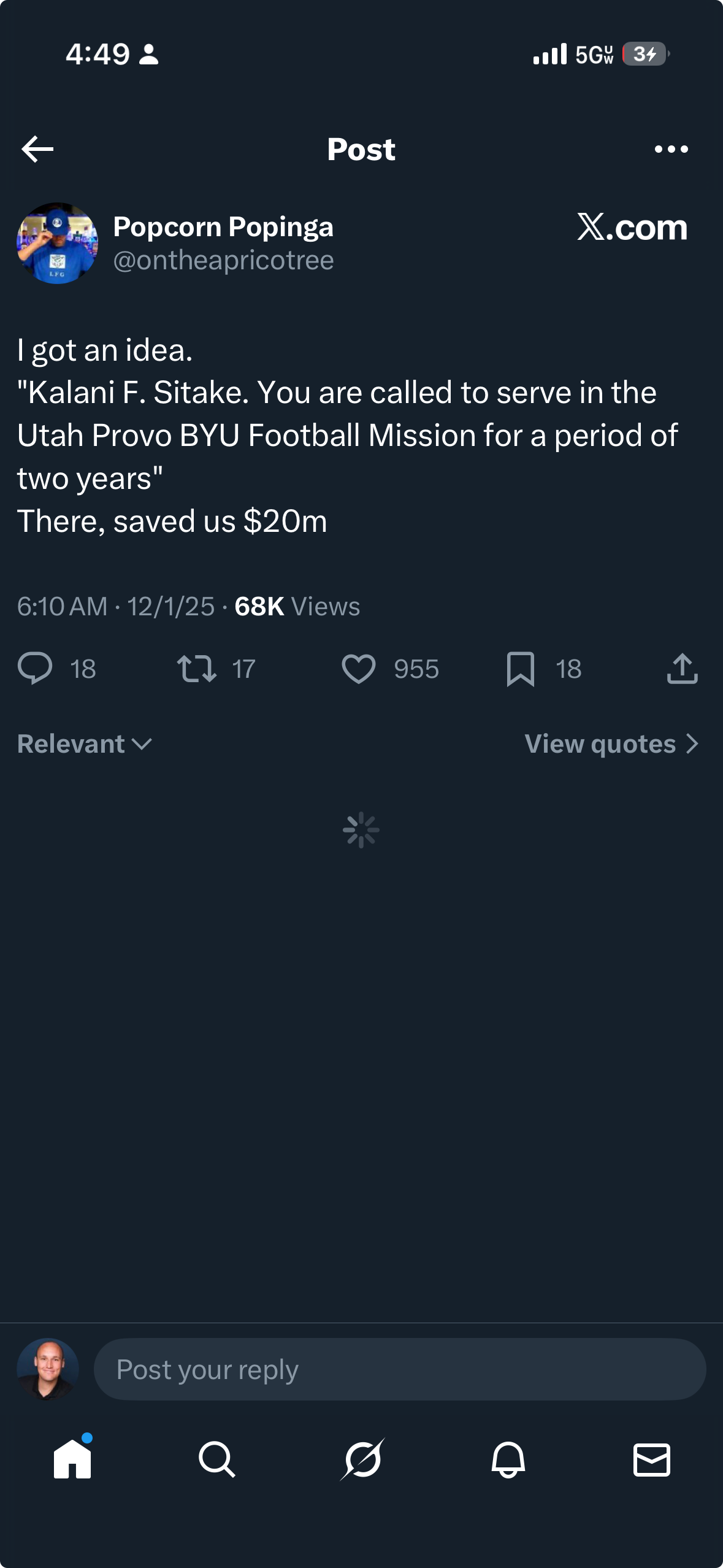Expand the Relevant sort dropdown
The image size is (723, 1568).
pos(85,744)
